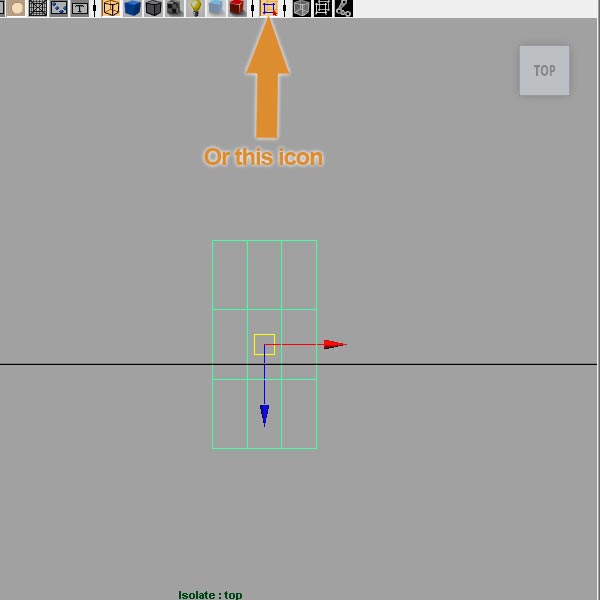Toggle the Safe Action icon
Viewport: 600px width, 600px height.
59,8
